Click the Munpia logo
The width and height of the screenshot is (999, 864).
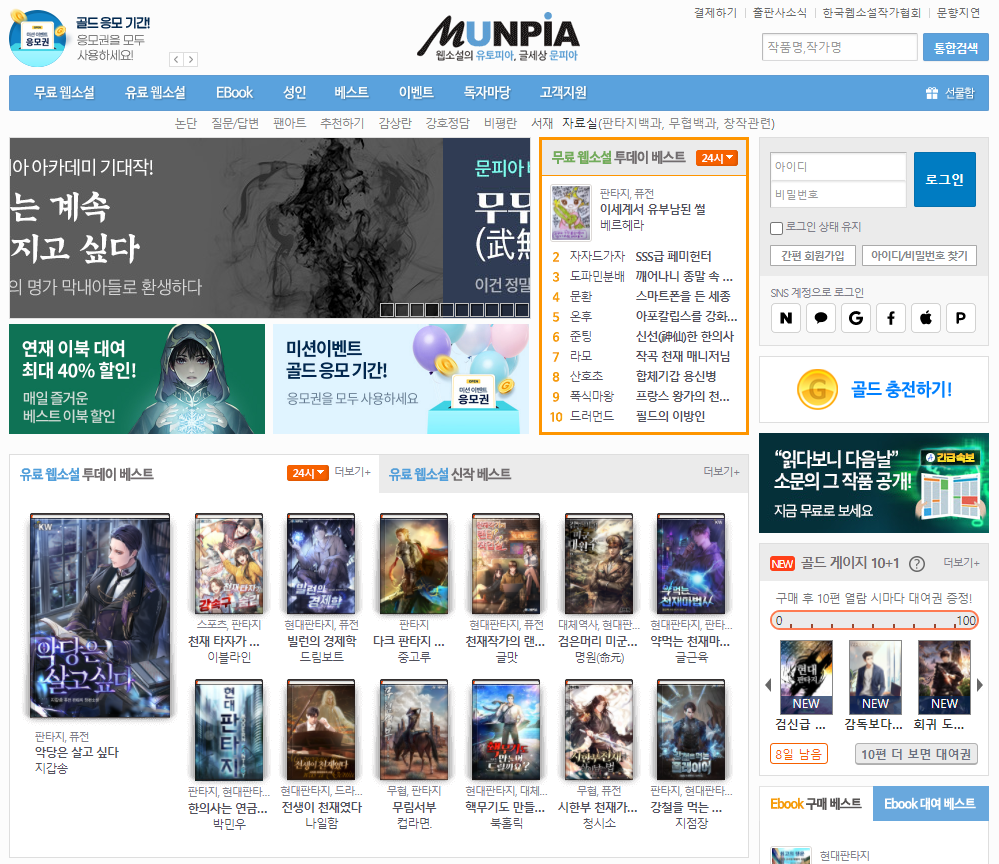point(499,36)
